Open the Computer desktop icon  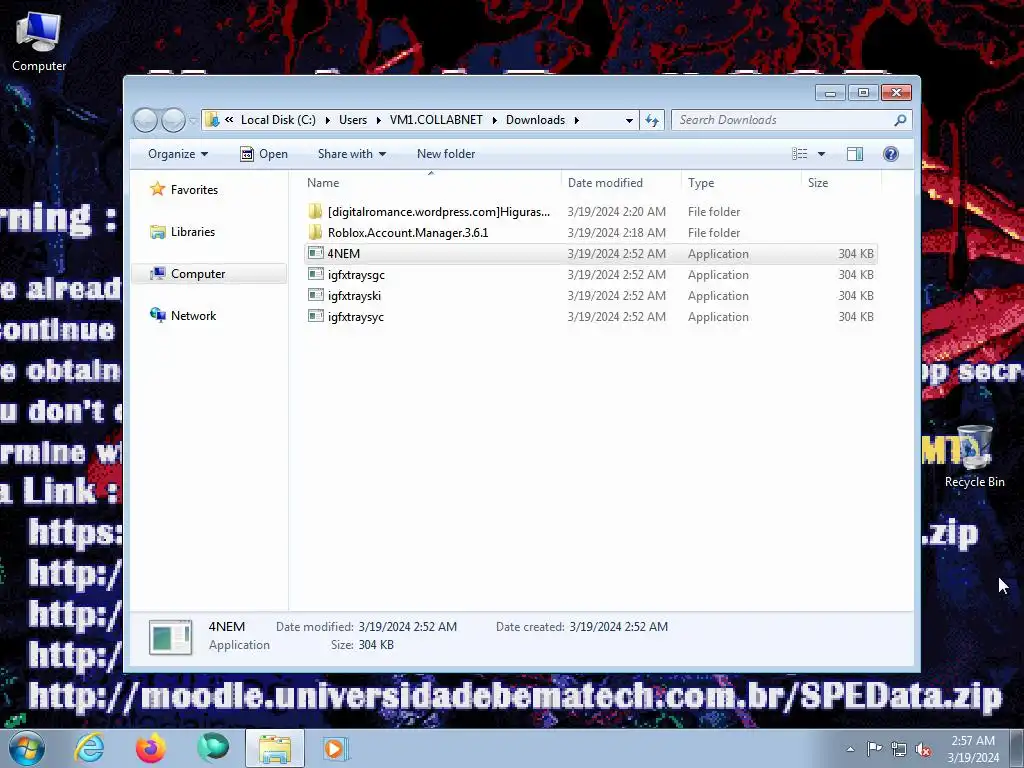pos(39,41)
